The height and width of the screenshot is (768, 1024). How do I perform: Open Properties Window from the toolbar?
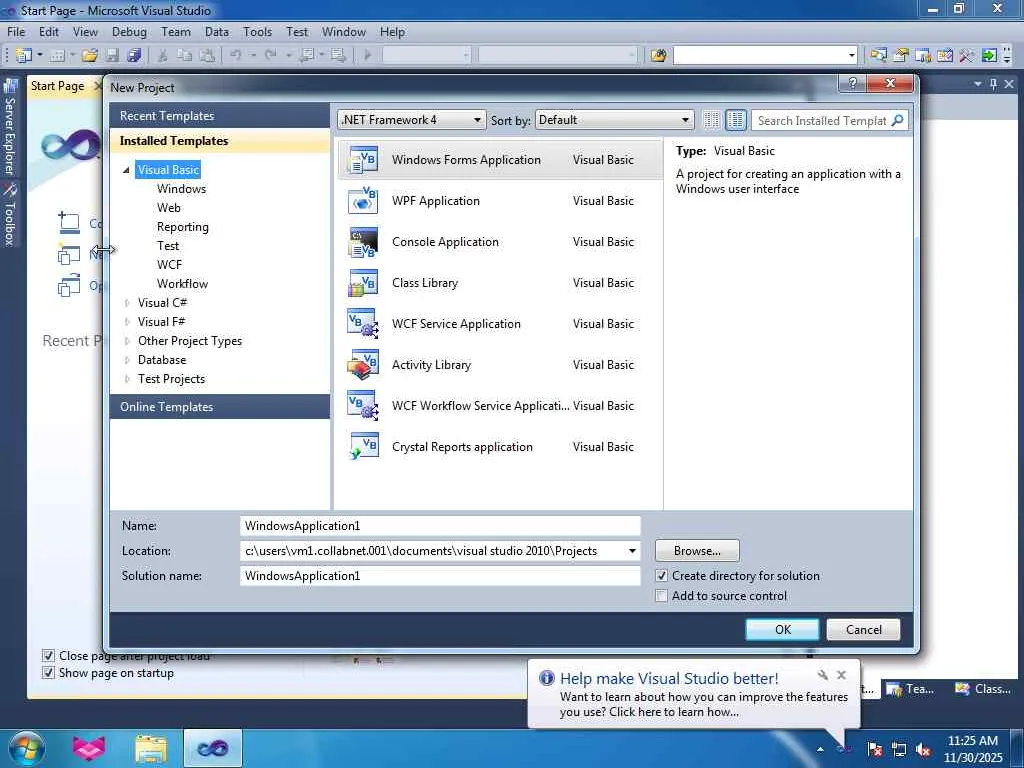pos(901,56)
